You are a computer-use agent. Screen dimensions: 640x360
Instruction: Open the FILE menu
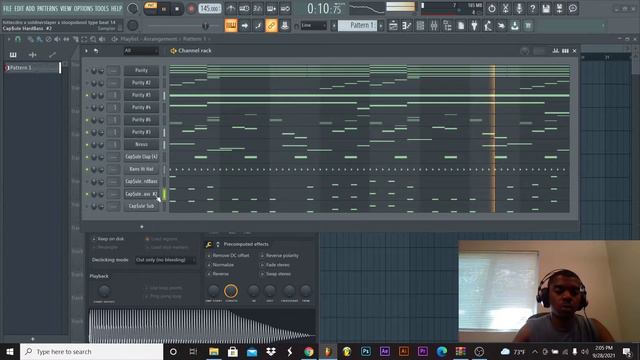click(7, 8)
